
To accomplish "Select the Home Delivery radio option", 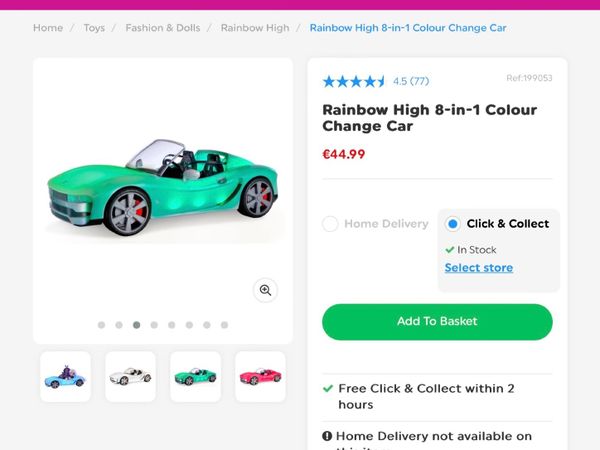I will pos(330,224).
